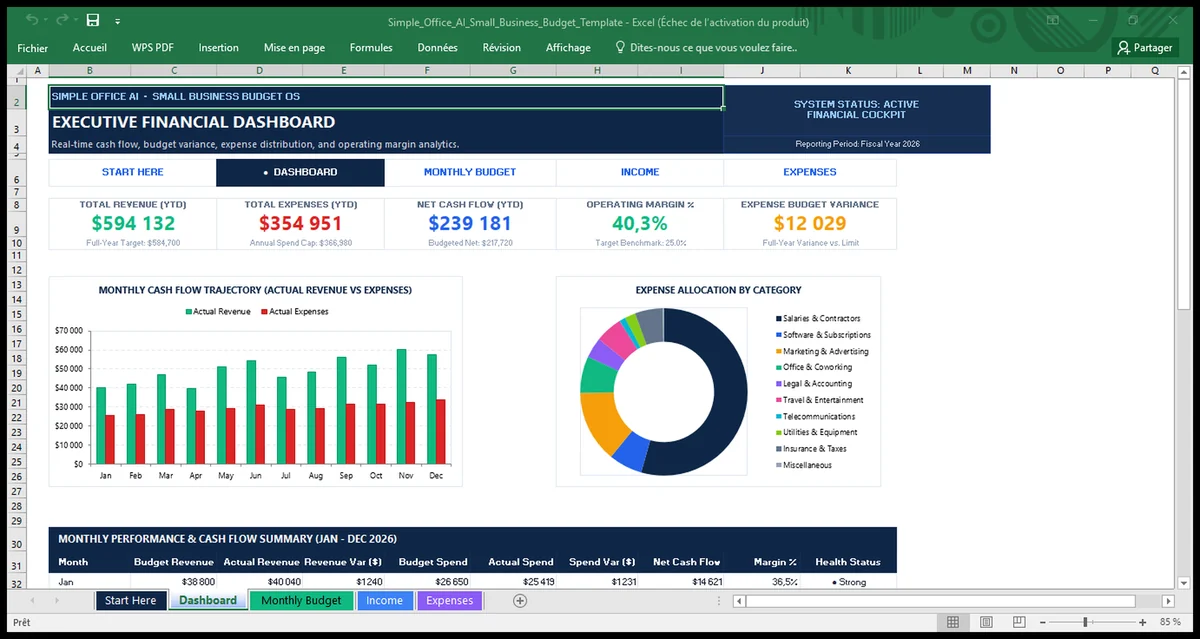This screenshot has width=1200, height=639.
Task: Click the DASHBOARD navigation button
Action: coord(300,172)
